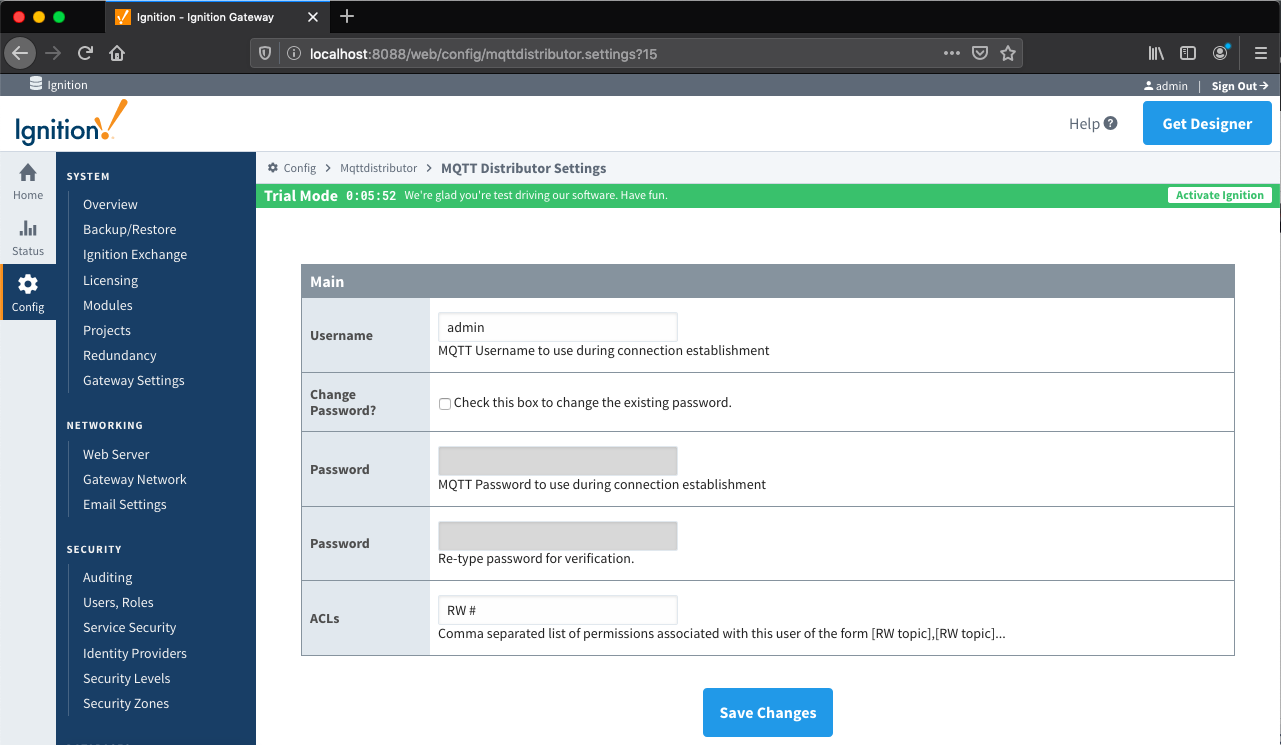Click the admin user icon
The height and width of the screenshot is (745, 1281).
coord(1149,86)
